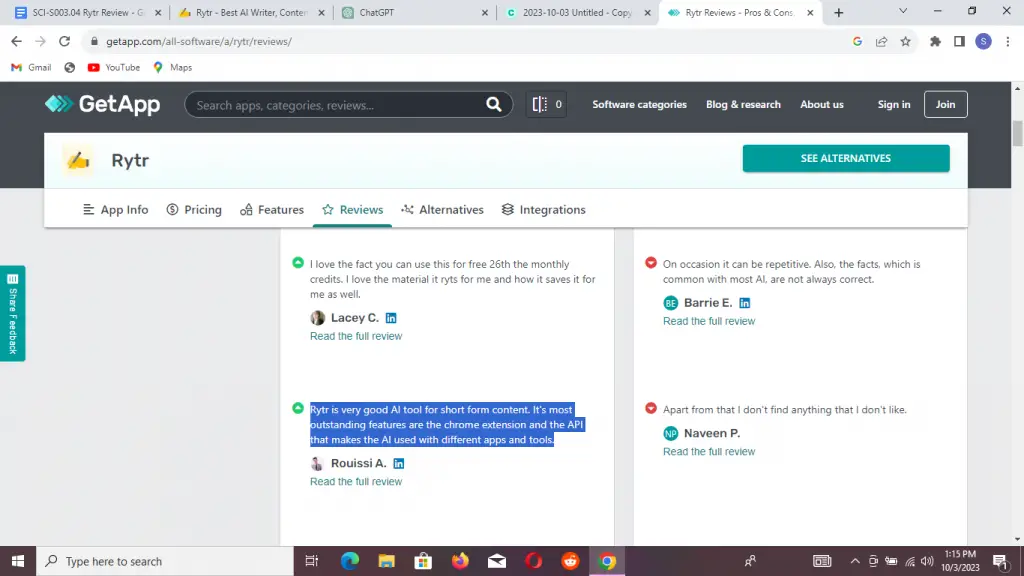Open Rouissi A.'s LinkedIn profile icon
This screenshot has width=1024, height=576.
398,464
